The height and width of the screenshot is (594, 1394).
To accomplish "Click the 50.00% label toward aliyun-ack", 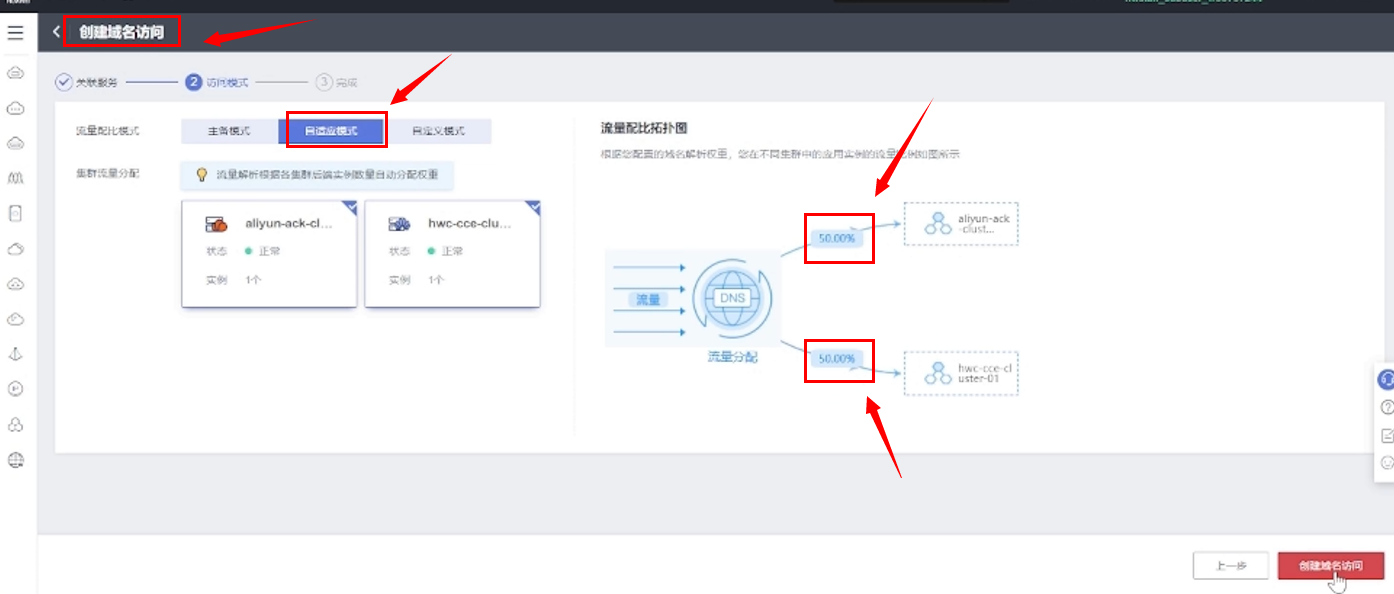I will point(837,239).
